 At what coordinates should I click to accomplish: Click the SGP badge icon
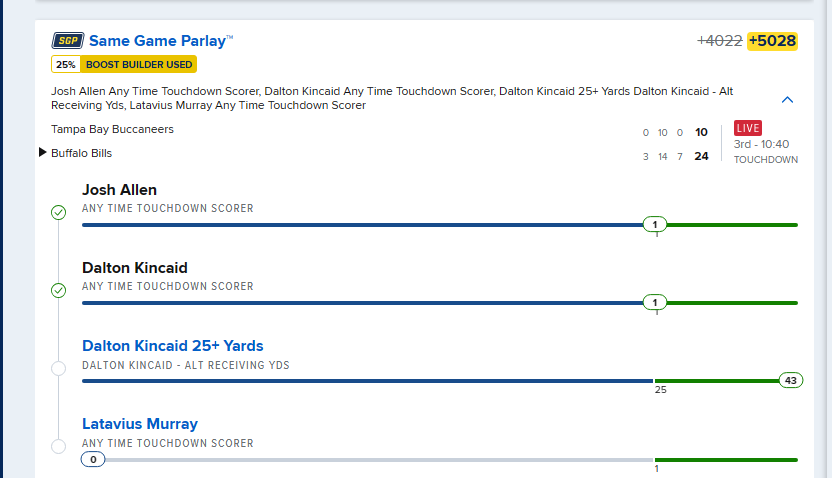68,41
